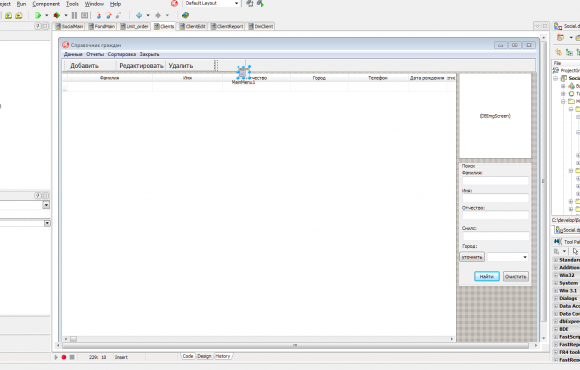Click the Фамилия search input field
The width and height of the screenshot is (580, 370).
point(495,181)
